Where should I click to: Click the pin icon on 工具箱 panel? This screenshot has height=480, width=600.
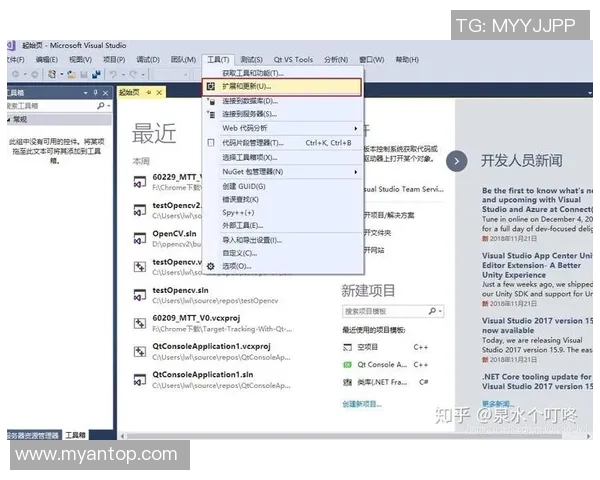(x=96, y=93)
